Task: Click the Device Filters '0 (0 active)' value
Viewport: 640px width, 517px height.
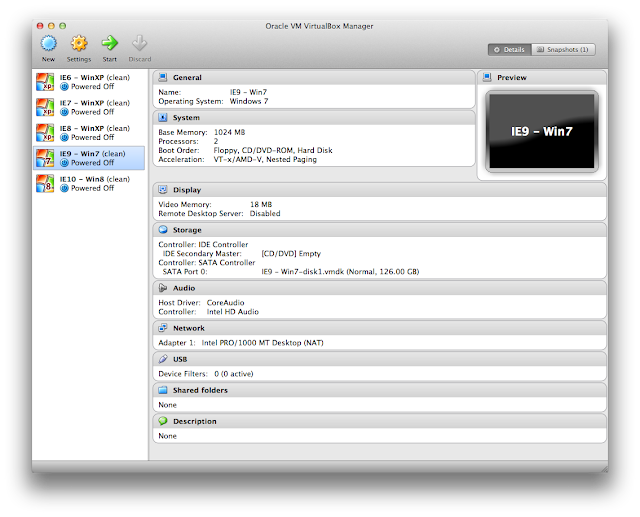Action: [x=233, y=374]
